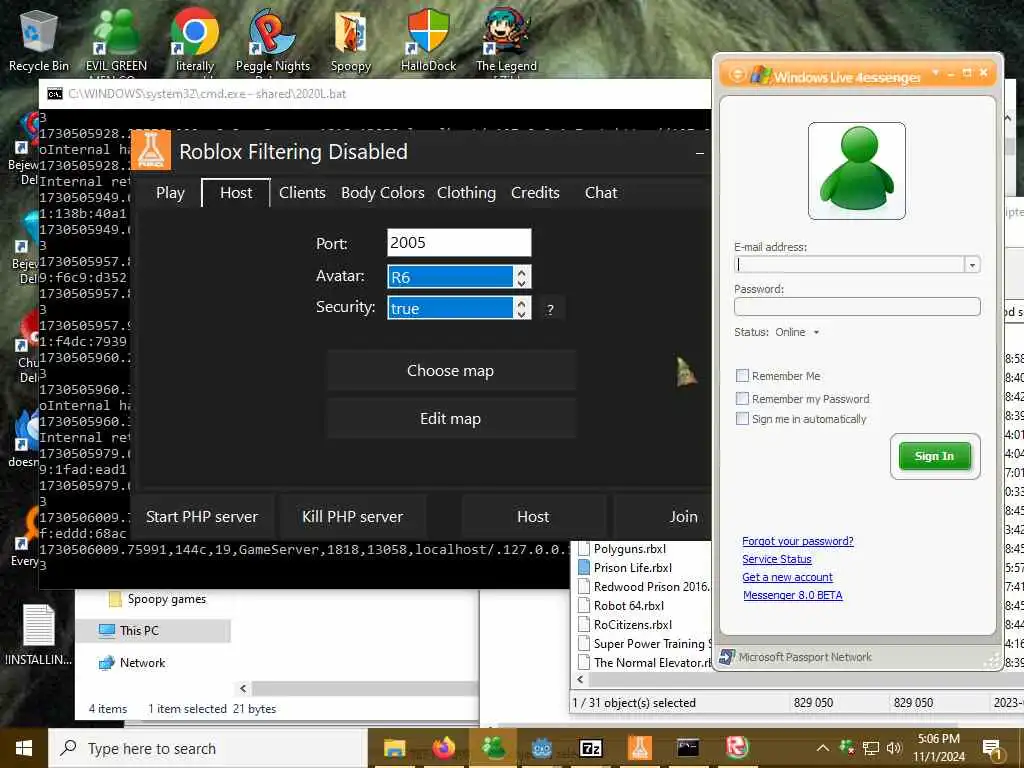Switch to the Body Colors tab
The image size is (1024, 768).
[383, 193]
